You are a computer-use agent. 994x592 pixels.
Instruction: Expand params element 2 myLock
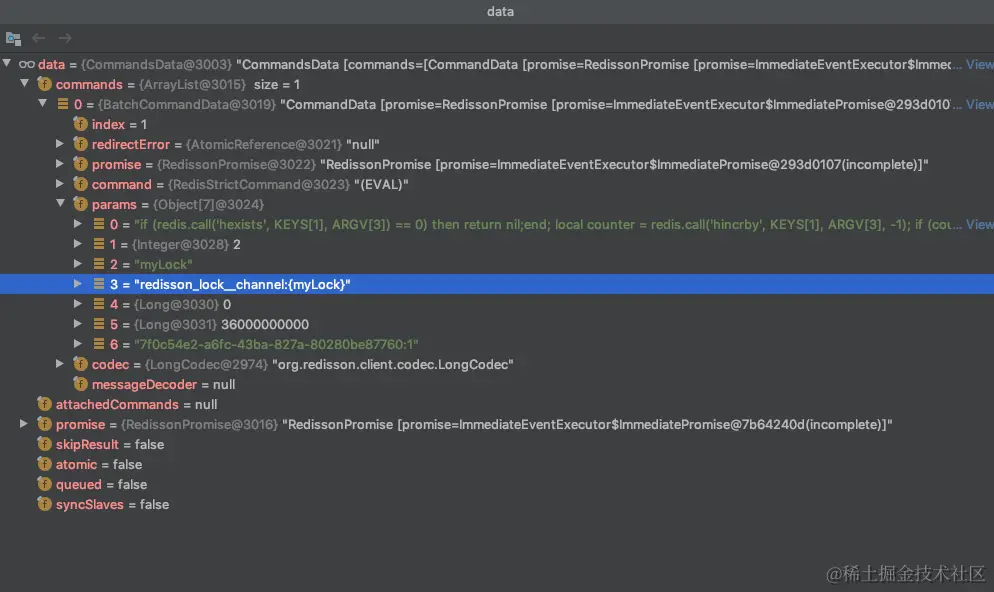77,264
